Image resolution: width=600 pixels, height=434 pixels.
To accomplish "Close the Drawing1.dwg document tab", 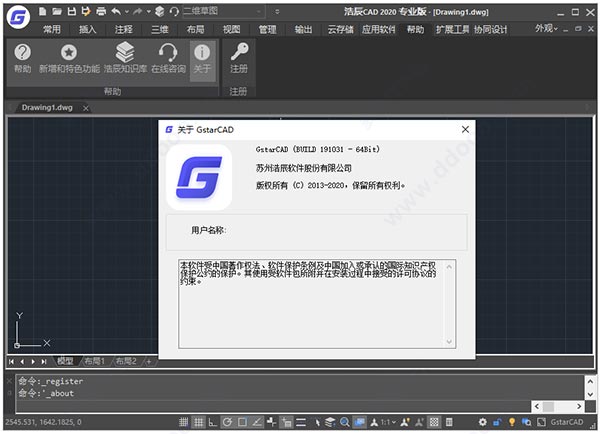I will point(86,108).
